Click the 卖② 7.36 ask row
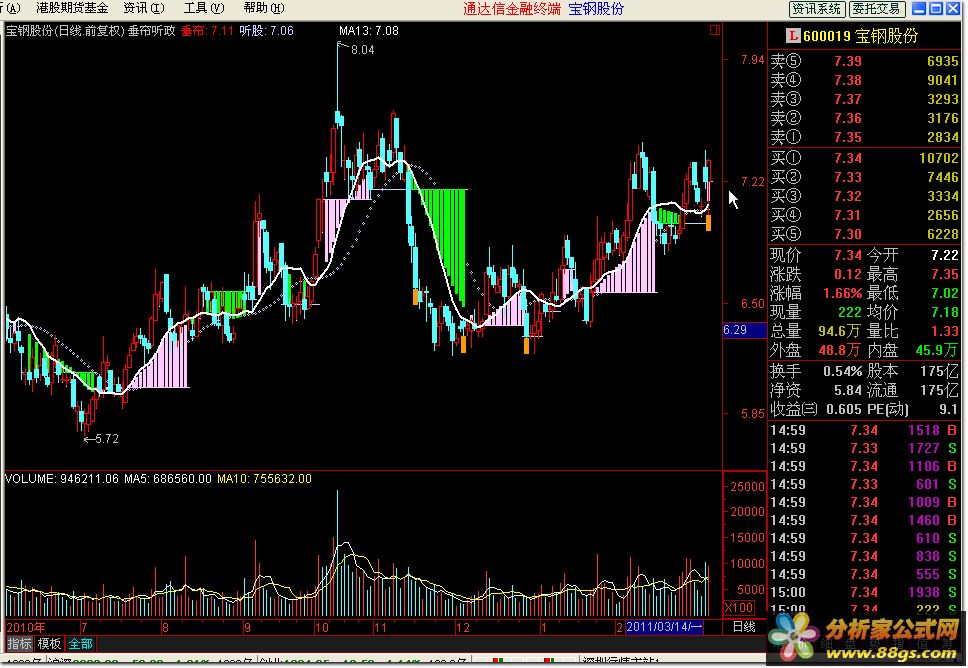The width and height of the screenshot is (968, 668). pyautogui.click(x=864, y=118)
